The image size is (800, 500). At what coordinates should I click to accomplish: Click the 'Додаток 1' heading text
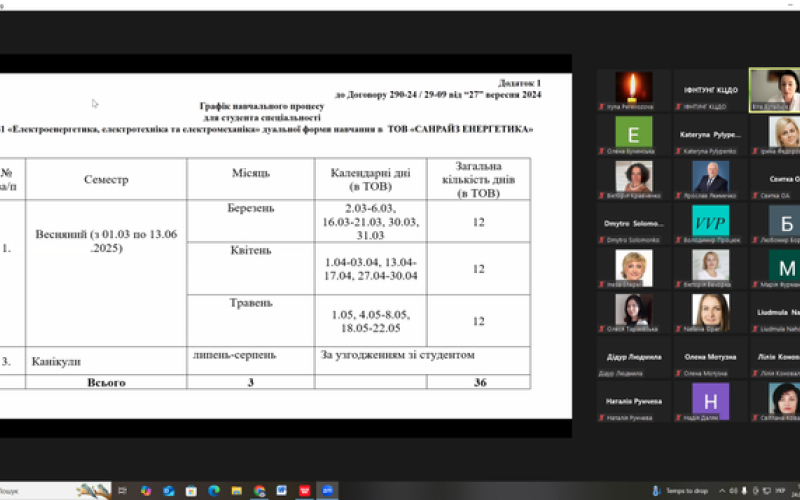pos(519,83)
